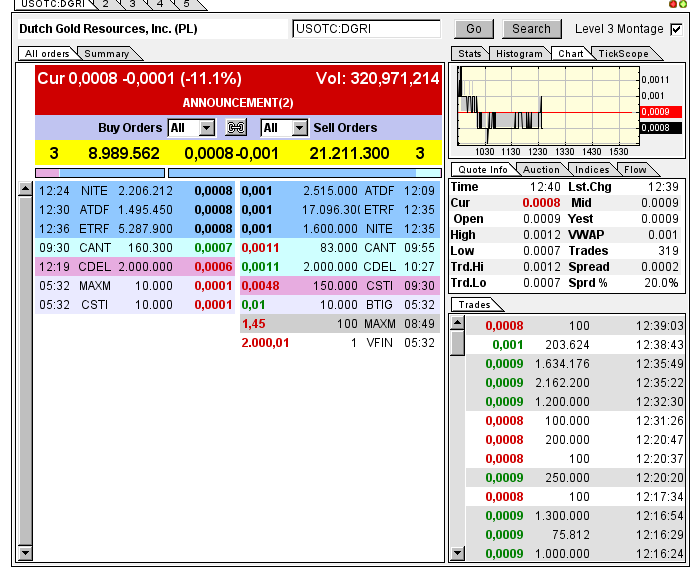Image resolution: width=693 pixels, height=567 pixels.
Task: Click the Go button
Action: (x=474, y=29)
